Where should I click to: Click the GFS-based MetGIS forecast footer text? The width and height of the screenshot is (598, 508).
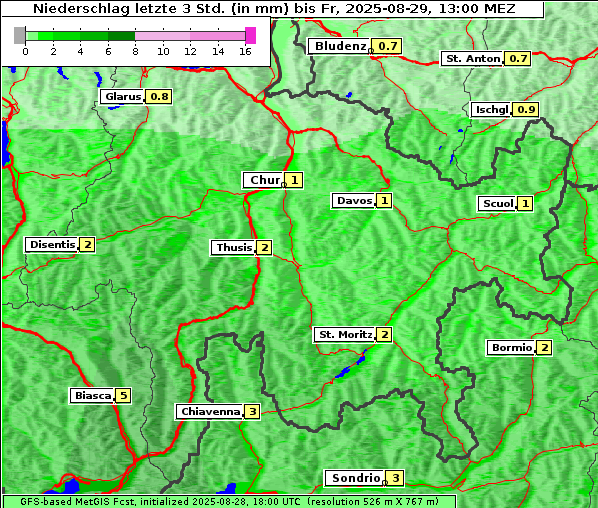click(x=229, y=502)
